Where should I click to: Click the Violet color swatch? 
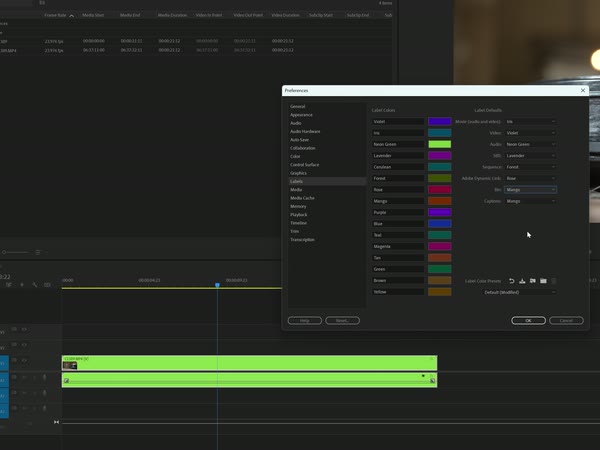tap(440, 122)
